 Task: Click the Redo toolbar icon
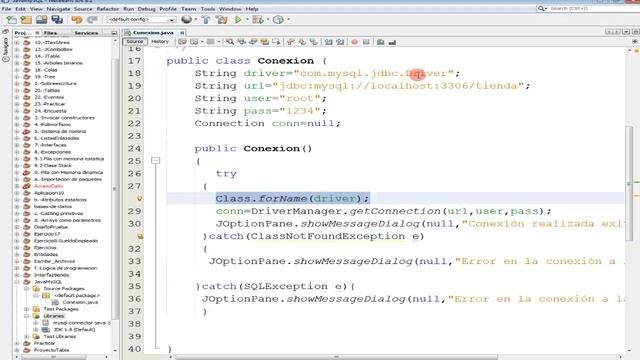pos(92,20)
